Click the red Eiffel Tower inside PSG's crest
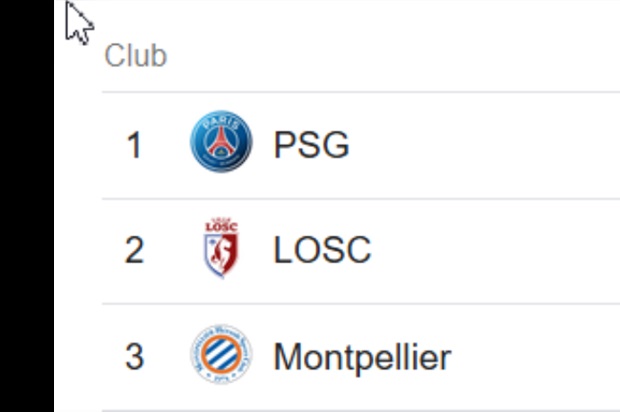 [221, 142]
